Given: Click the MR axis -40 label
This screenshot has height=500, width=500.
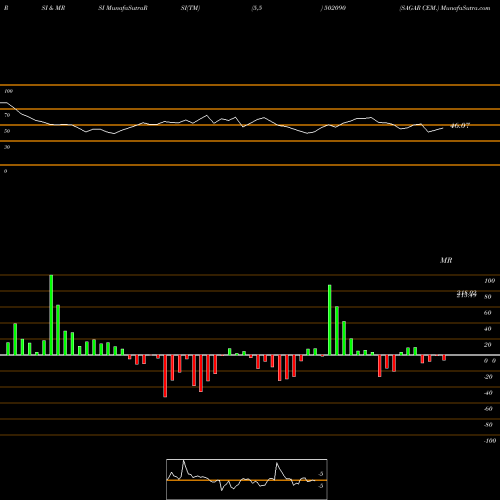Looking at the screenshot, I should (488, 393).
